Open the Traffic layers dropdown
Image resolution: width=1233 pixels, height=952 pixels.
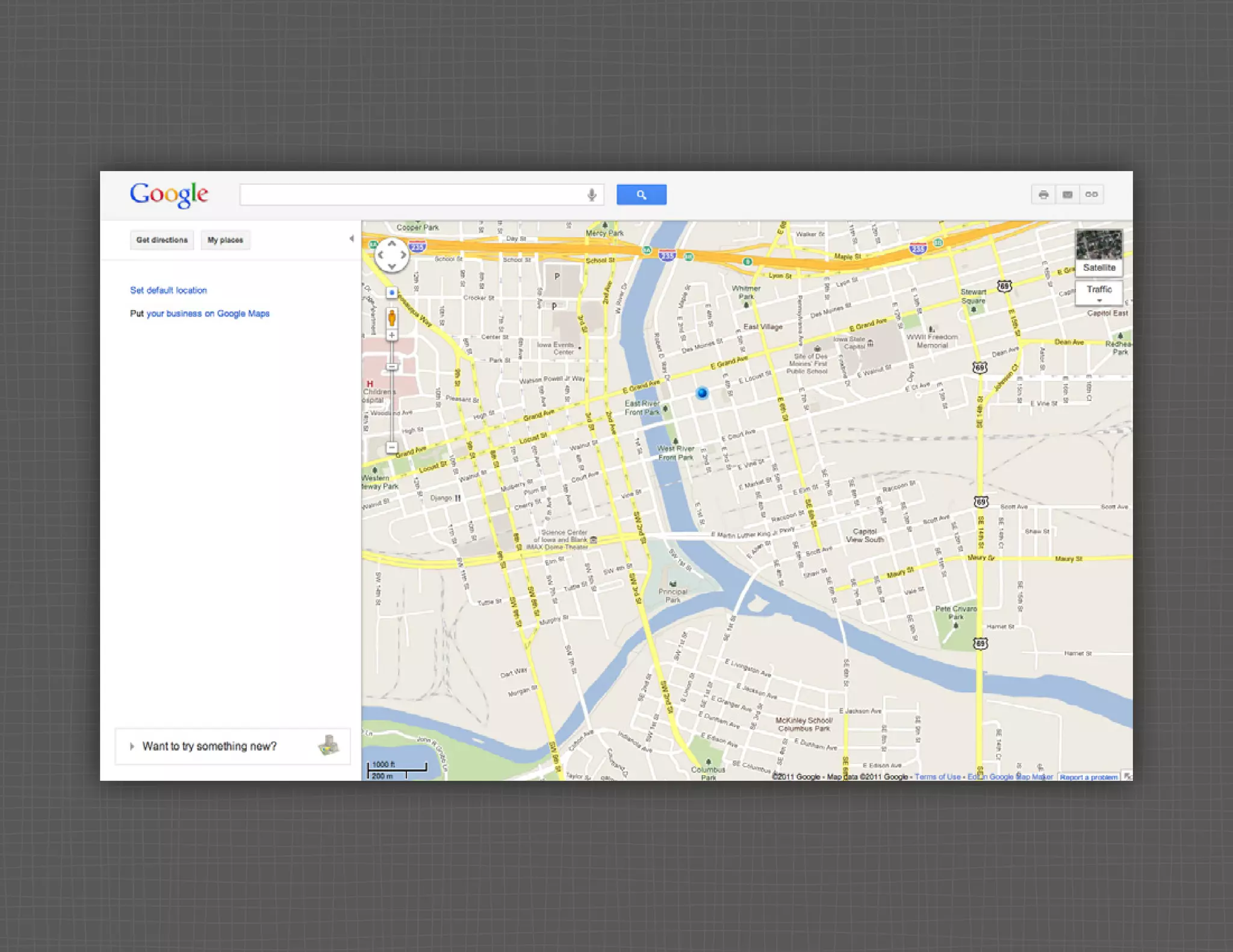click(x=1099, y=292)
